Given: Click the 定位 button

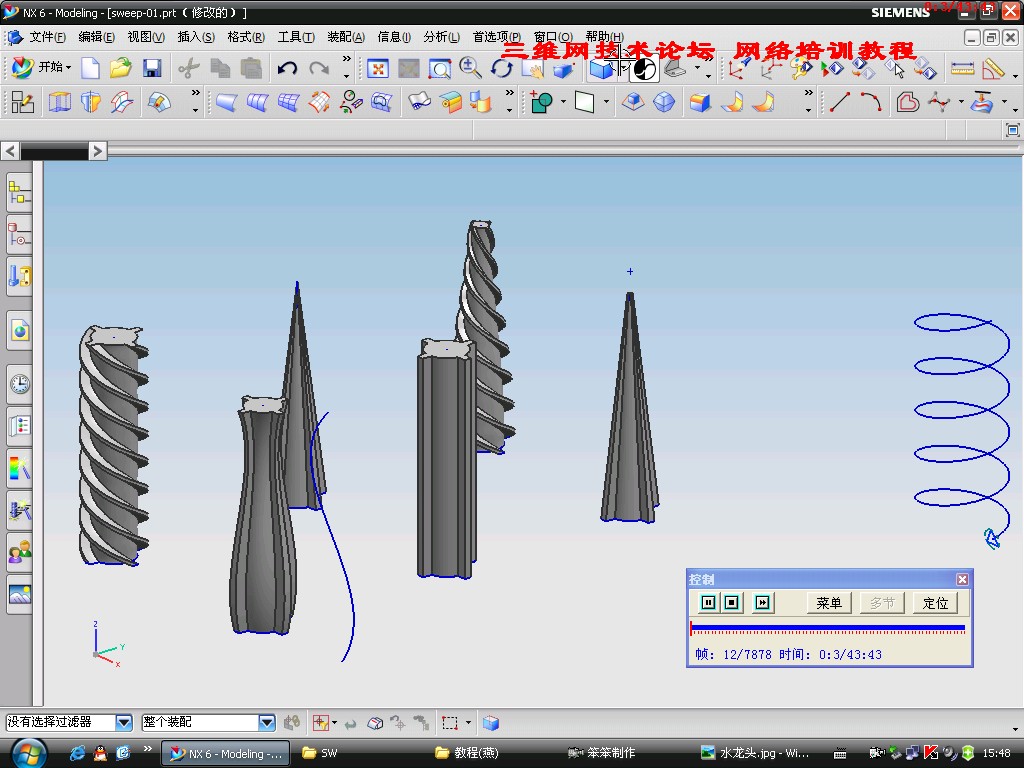Looking at the screenshot, I should point(935,603).
